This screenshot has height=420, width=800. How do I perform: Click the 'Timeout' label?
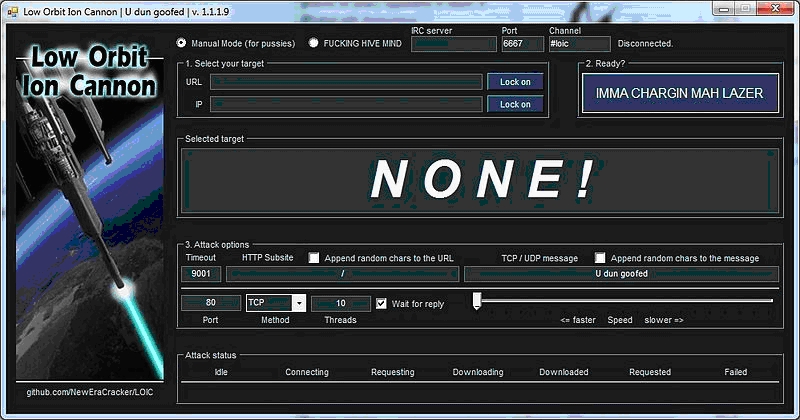pos(201,258)
